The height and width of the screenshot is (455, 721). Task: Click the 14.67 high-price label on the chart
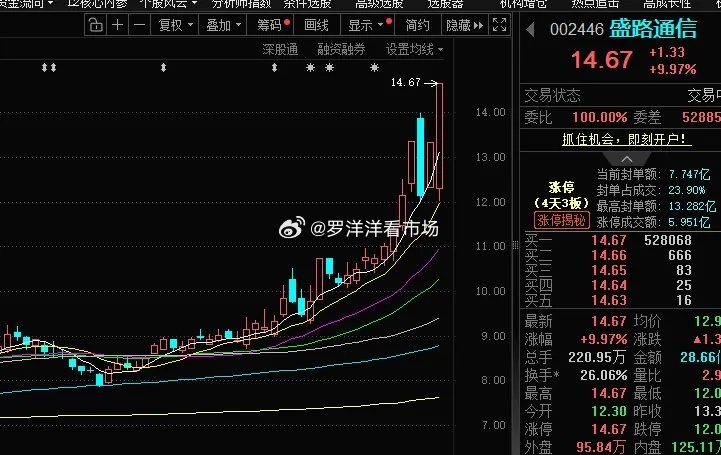(x=406, y=82)
